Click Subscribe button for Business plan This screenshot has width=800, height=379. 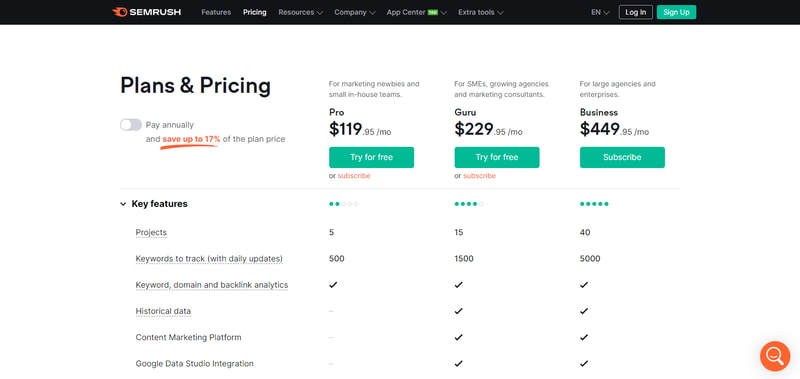(622, 157)
